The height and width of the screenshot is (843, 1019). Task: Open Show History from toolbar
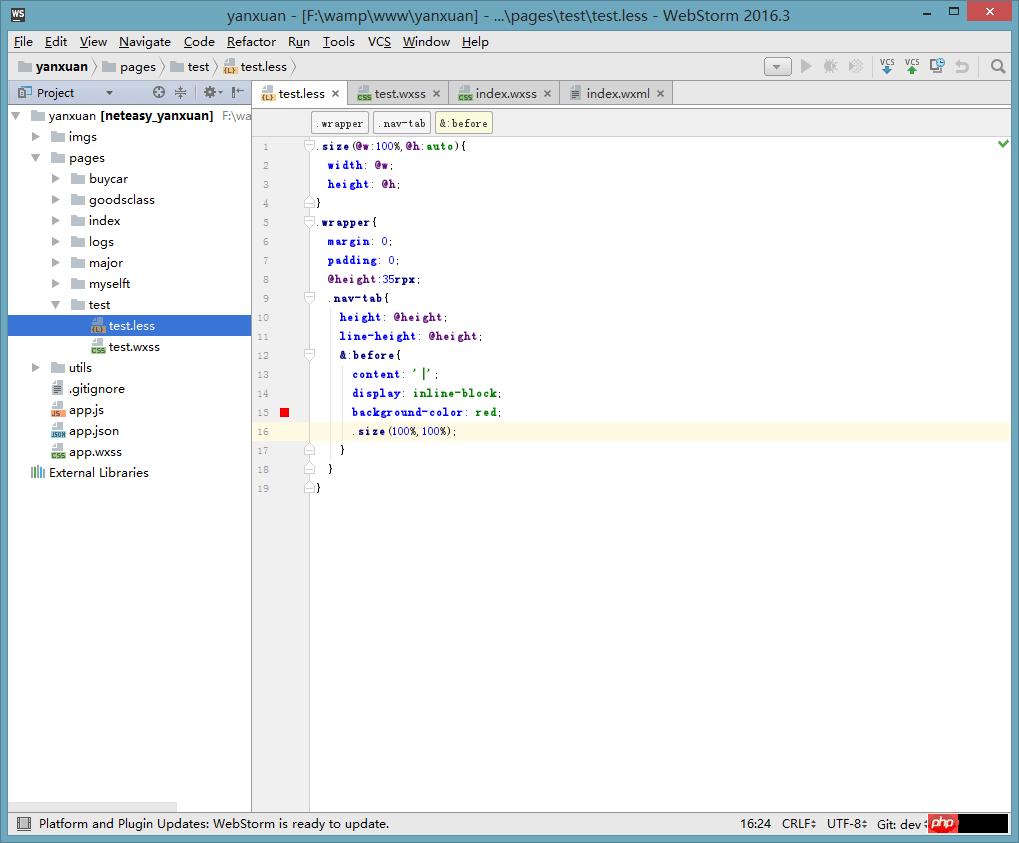pyautogui.click(x=937, y=66)
